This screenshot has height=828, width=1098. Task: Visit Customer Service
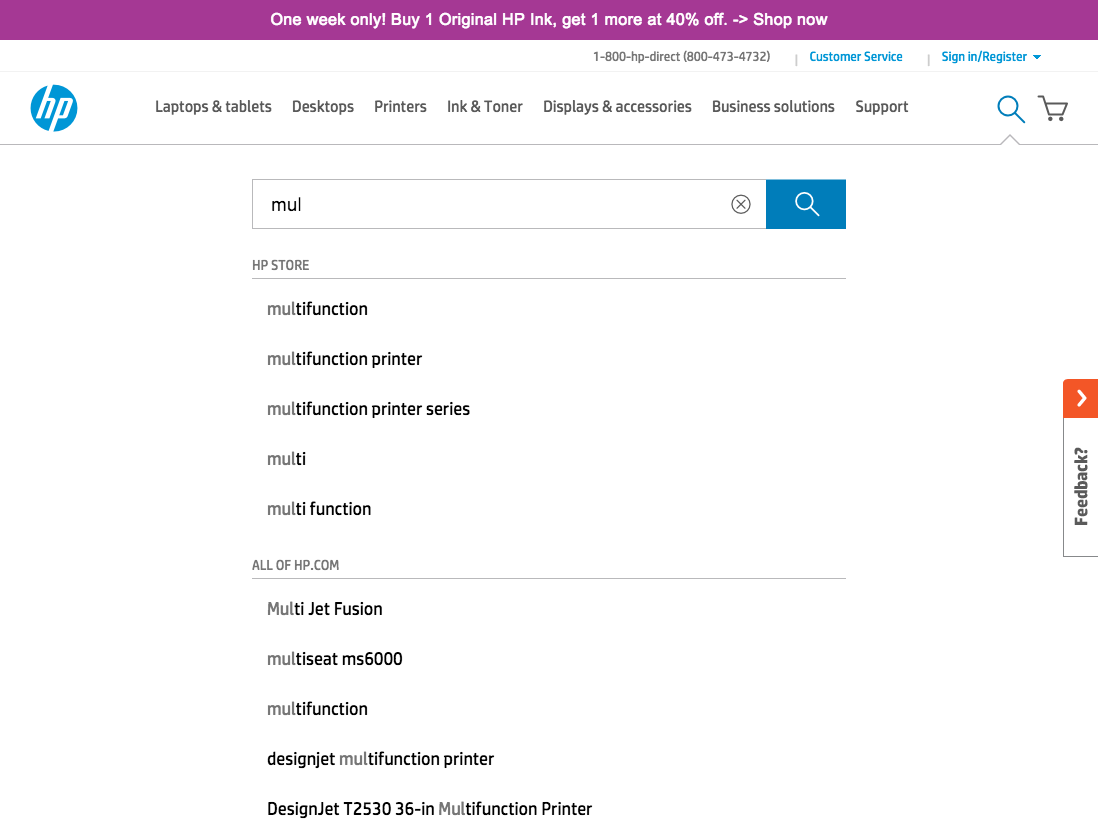[x=856, y=57]
